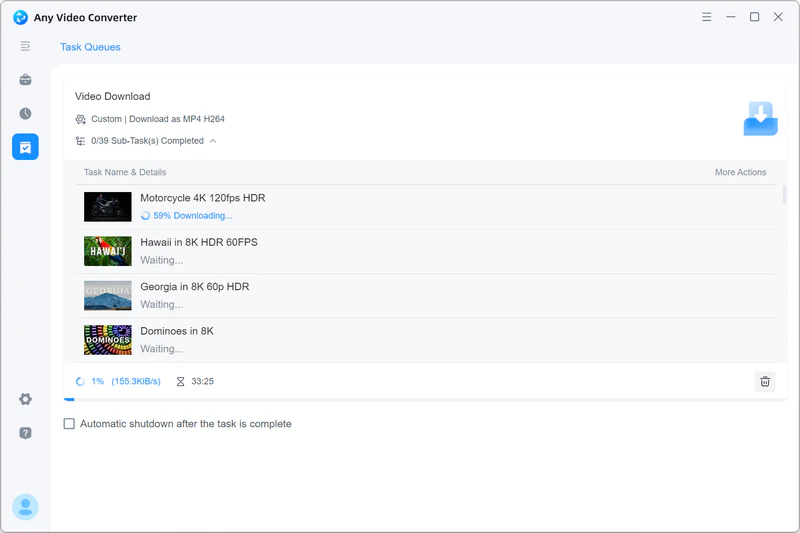Open the Toolbox sidebar icon

coord(25,80)
